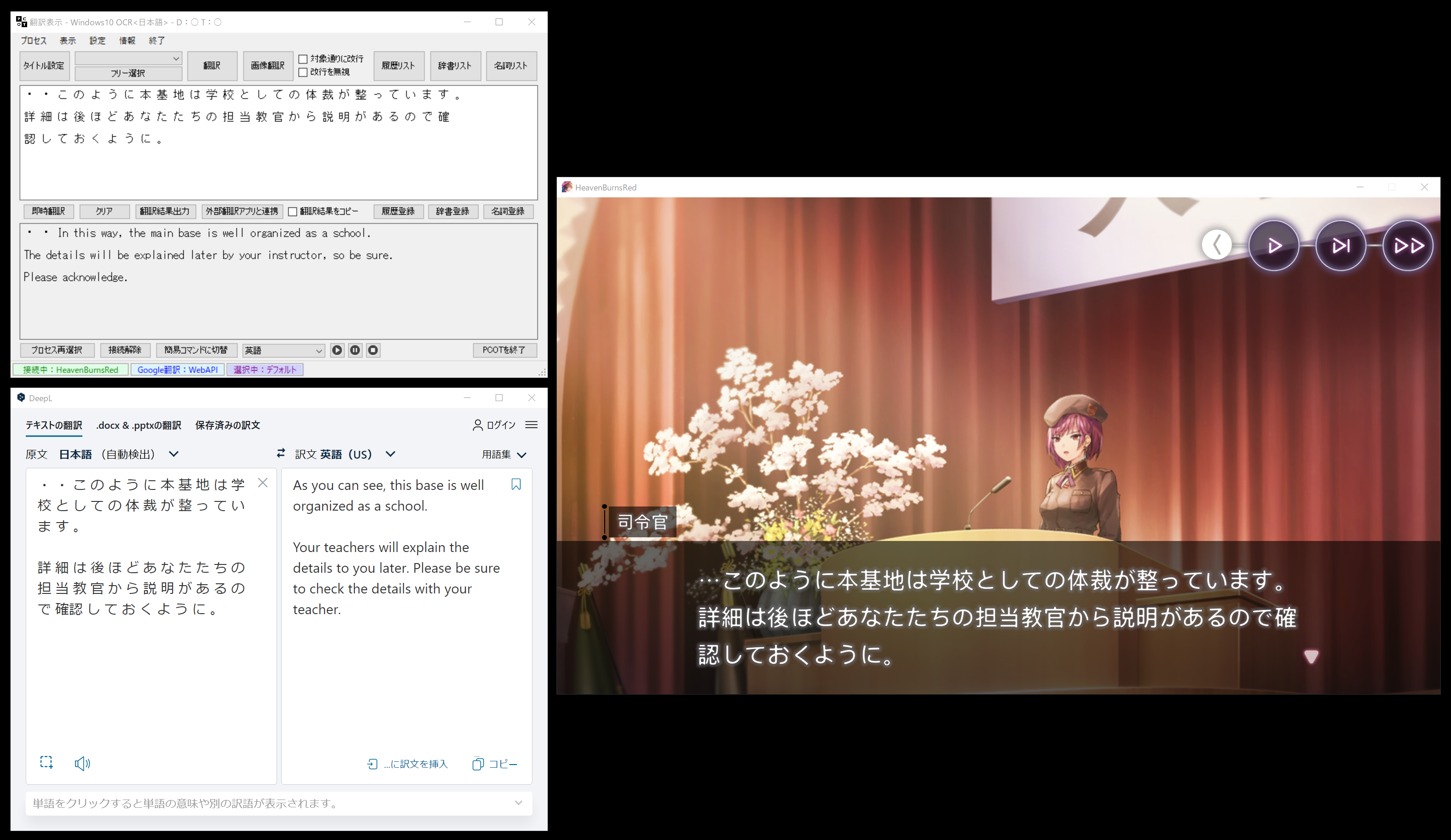Toggle the 改行を無視 checkbox
The width and height of the screenshot is (1451, 840).
coord(303,73)
